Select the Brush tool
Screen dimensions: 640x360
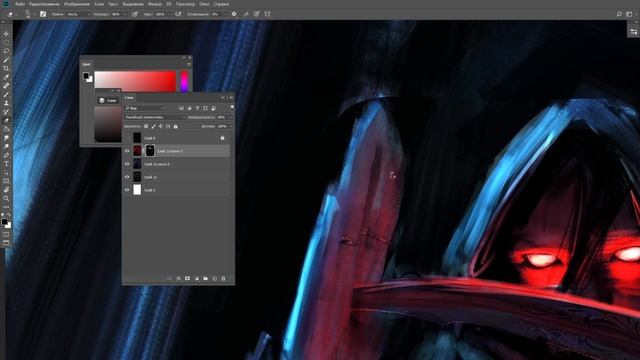tap(6, 94)
